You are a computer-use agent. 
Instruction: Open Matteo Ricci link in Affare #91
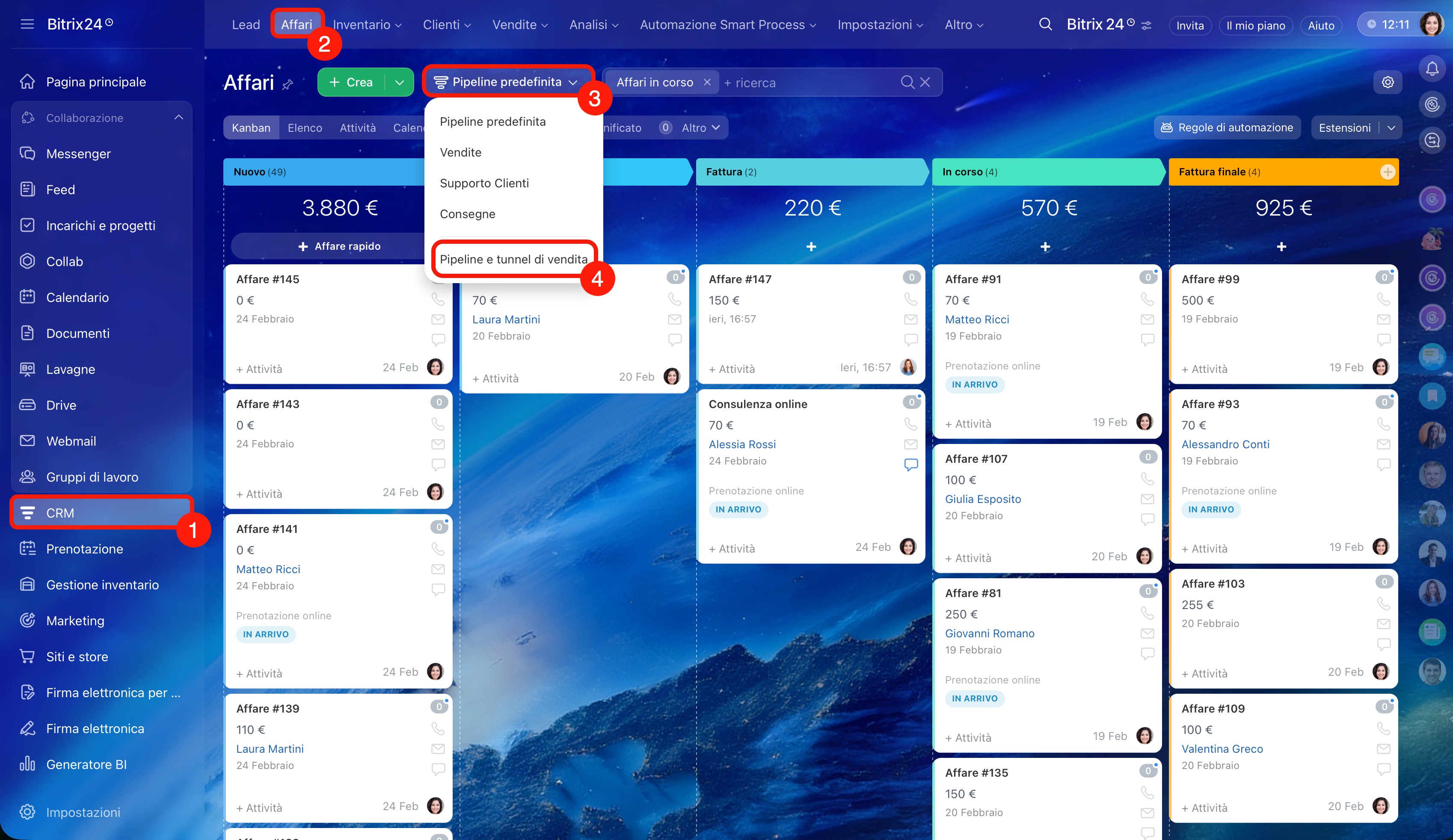(x=977, y=319)
